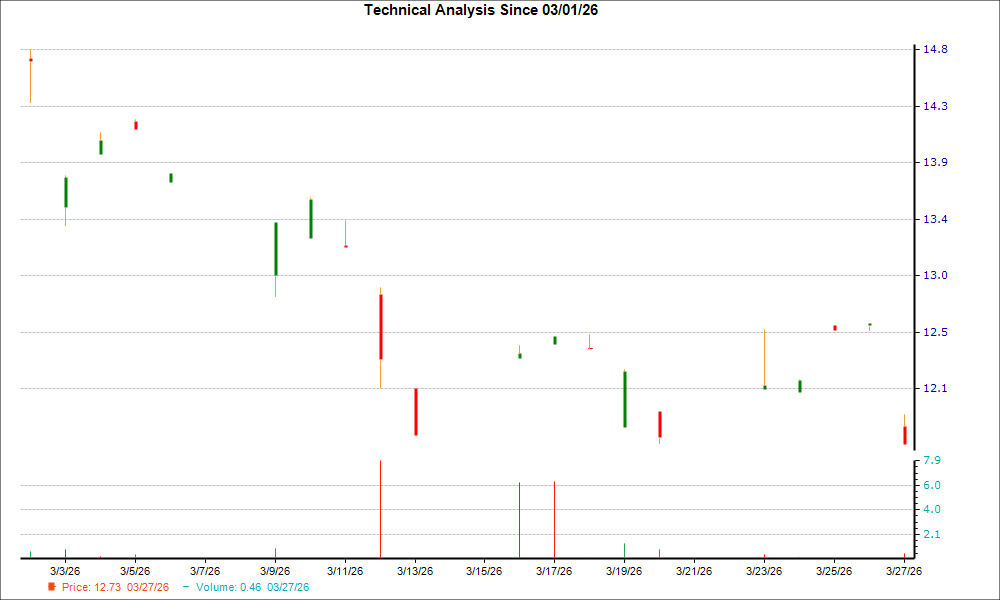The image size is (1000, 600).
Task: Click the red candlestick on 3/13/26
Action: click(415, 411)
